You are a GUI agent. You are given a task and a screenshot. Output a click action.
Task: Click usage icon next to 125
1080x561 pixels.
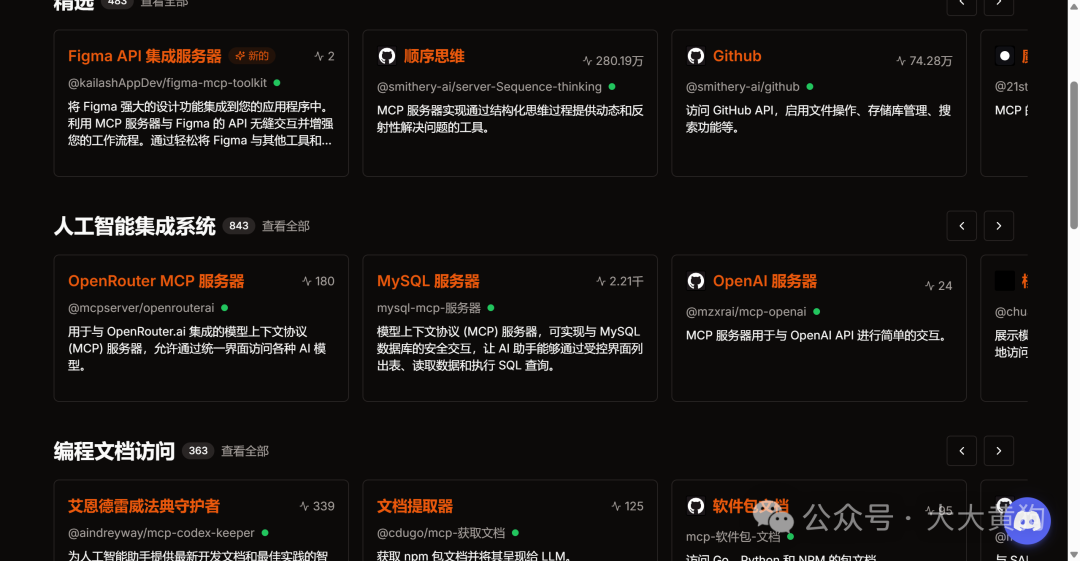click(616, 506)
